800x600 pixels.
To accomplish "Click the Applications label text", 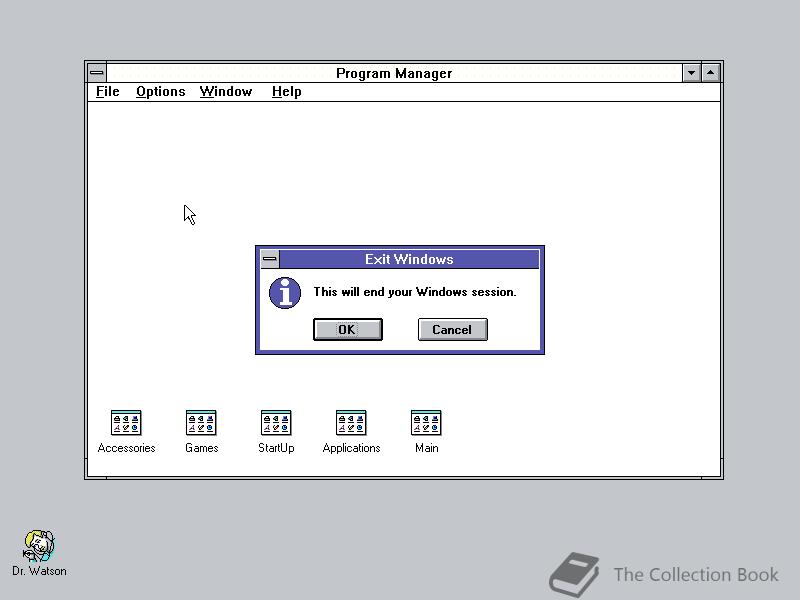I will click(x=351, y=448).
